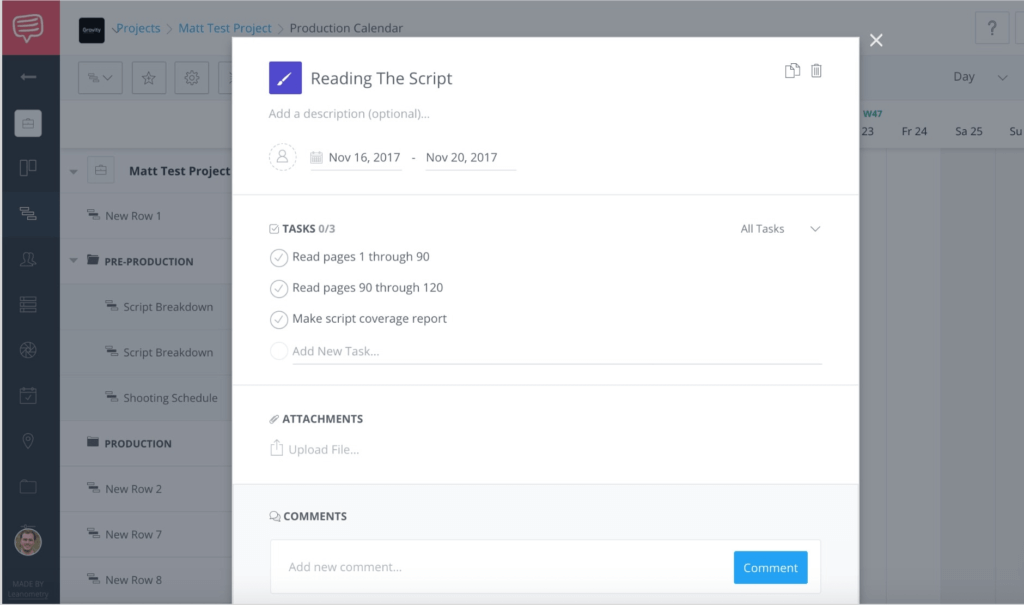Click the trash icon to delete event
This screenshot has width=1024, height=605.
816,71
